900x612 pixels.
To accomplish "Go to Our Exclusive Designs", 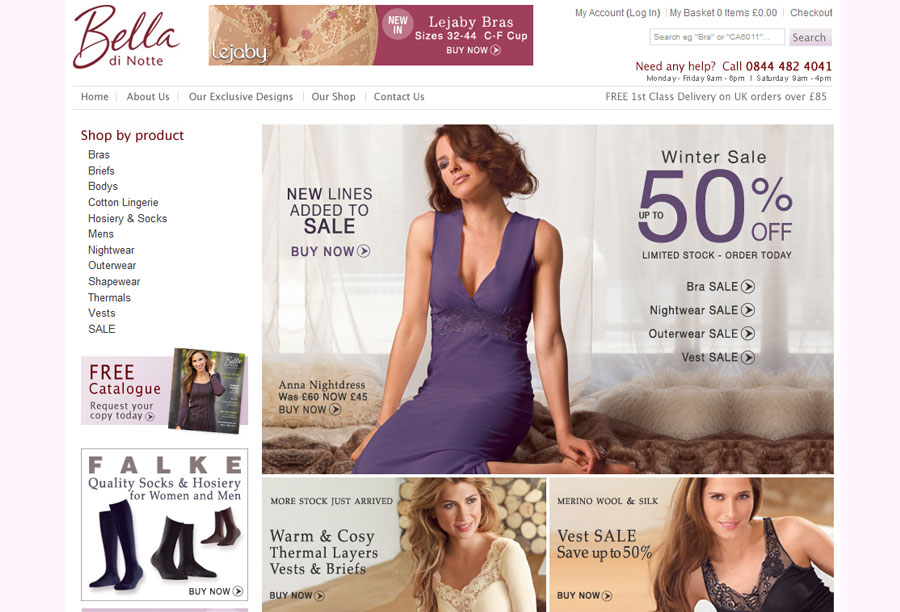I will click(241, 96).
